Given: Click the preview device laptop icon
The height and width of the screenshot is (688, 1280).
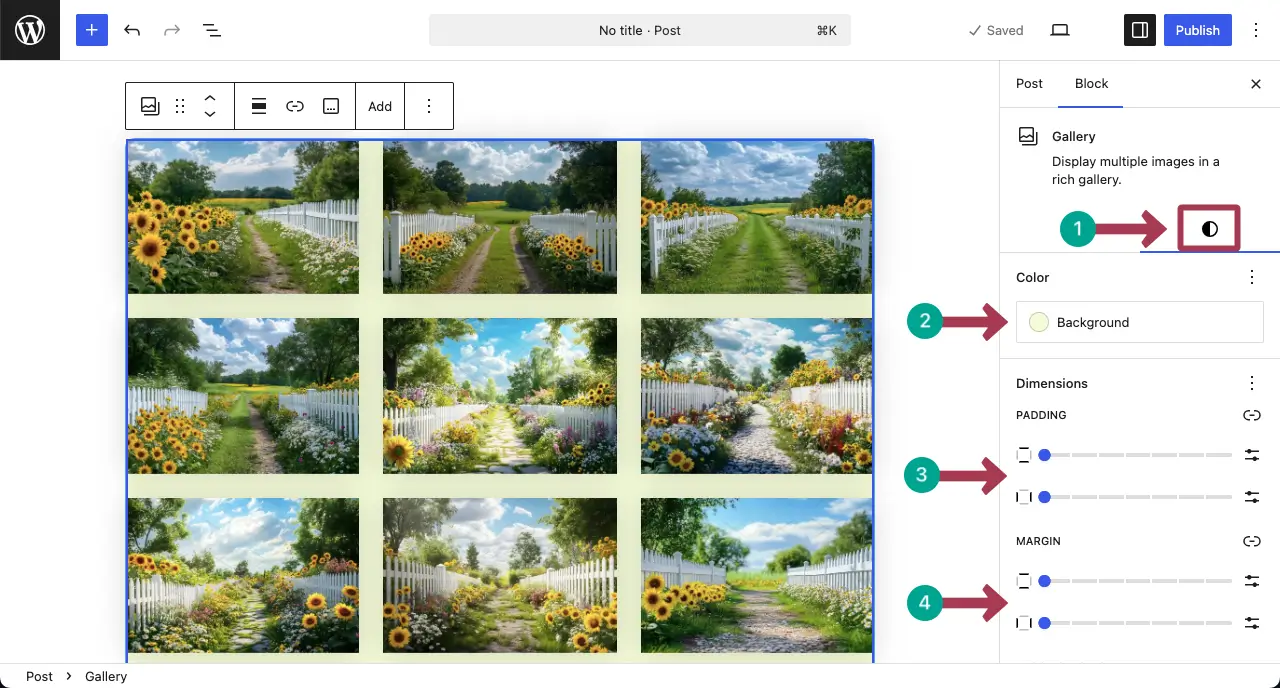Looking at the screenshot, I should [1060, 30].
